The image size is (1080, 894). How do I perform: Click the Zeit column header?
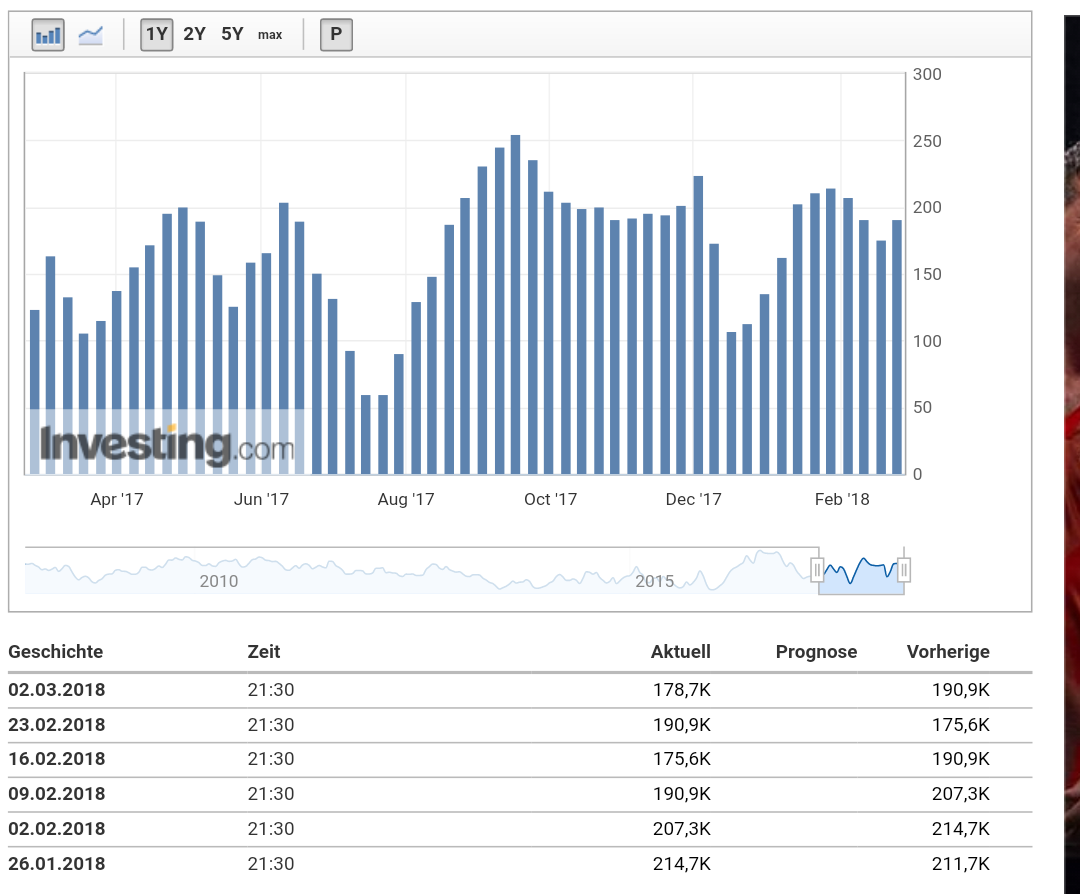click(x=264, y=652)
